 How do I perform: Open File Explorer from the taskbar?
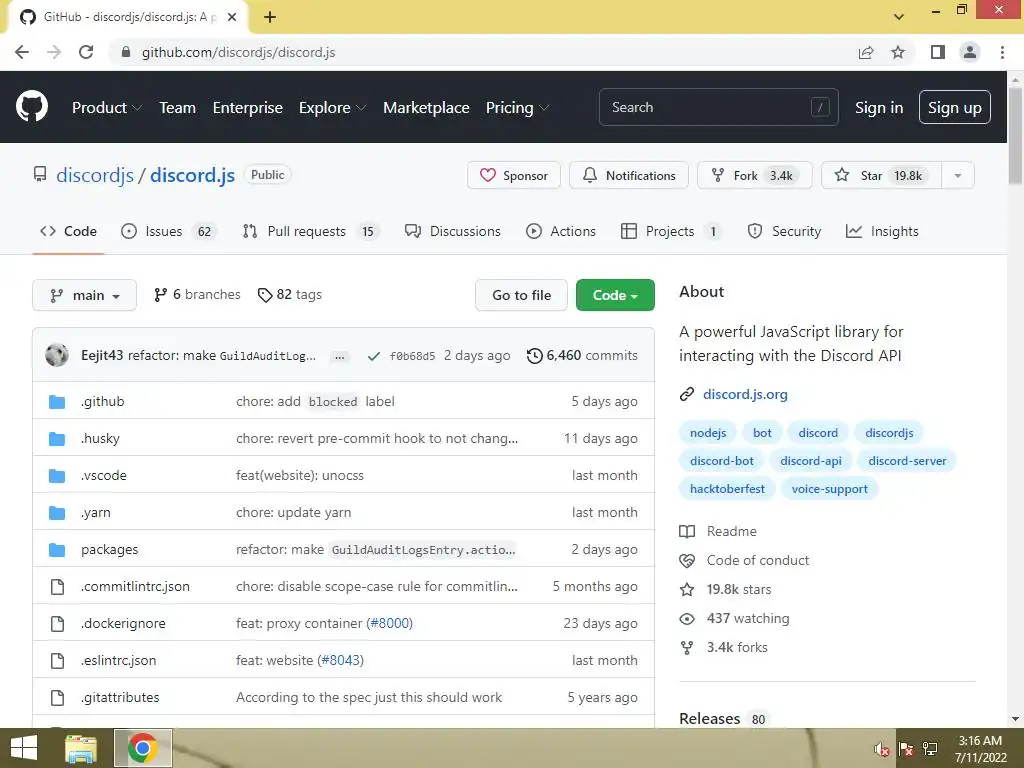(x=81, y=748)
